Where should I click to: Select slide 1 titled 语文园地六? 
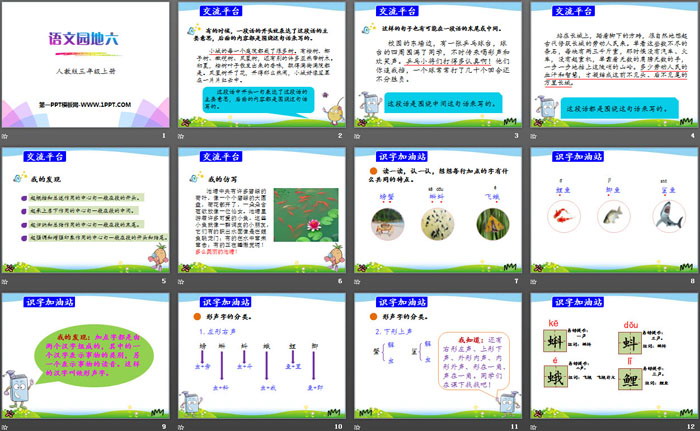click(86, 65)
